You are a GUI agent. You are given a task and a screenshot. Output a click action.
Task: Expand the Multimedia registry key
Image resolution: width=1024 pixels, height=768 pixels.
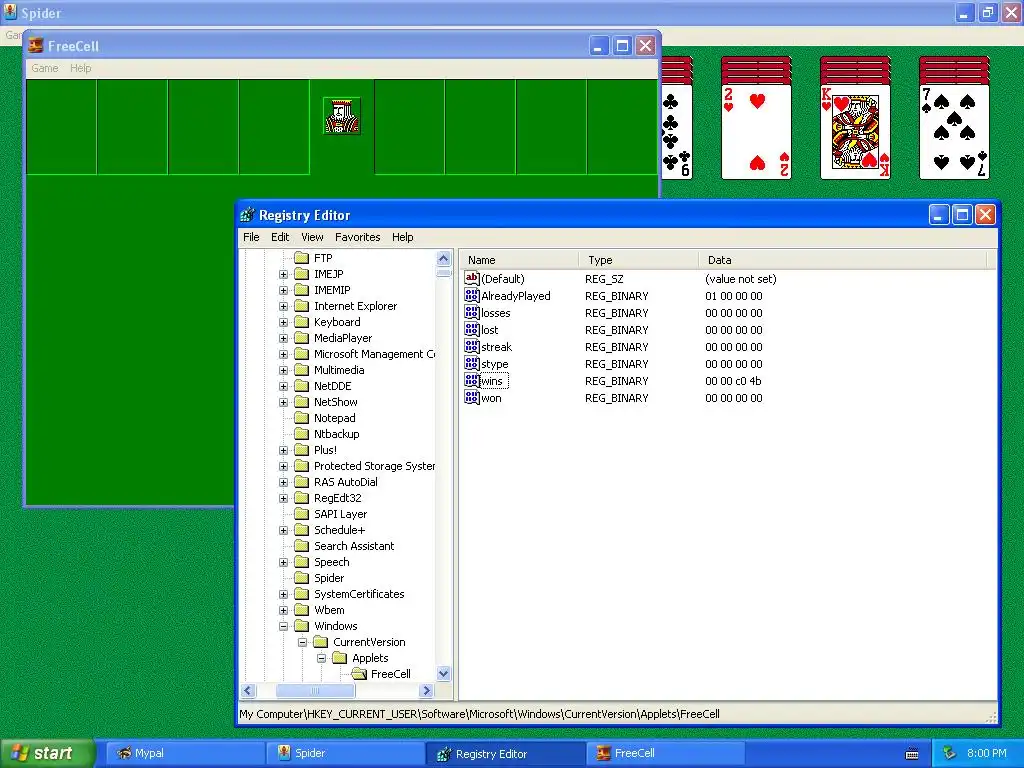(283, 370)
